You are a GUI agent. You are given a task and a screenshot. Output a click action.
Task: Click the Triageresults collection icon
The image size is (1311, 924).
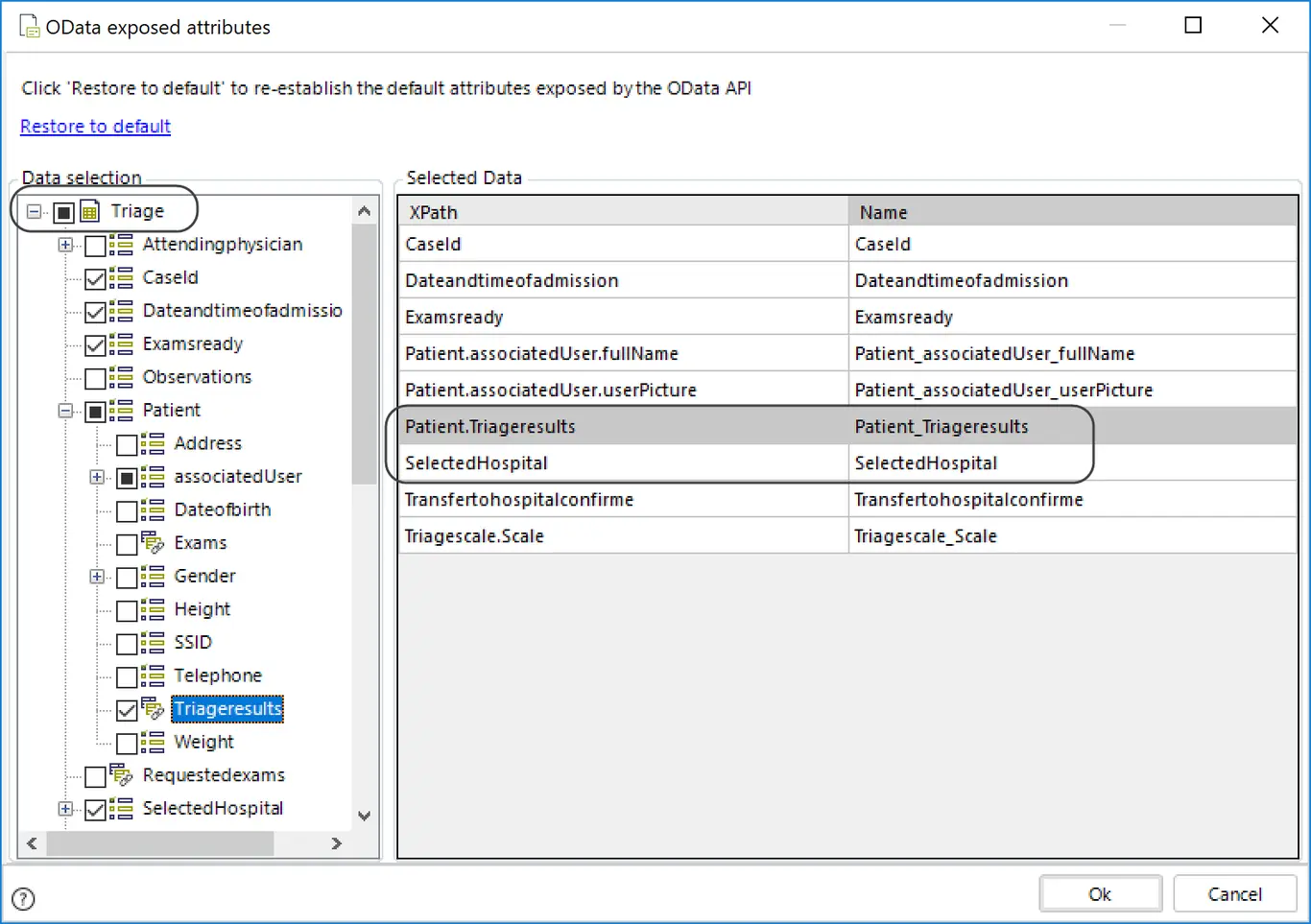153,709
